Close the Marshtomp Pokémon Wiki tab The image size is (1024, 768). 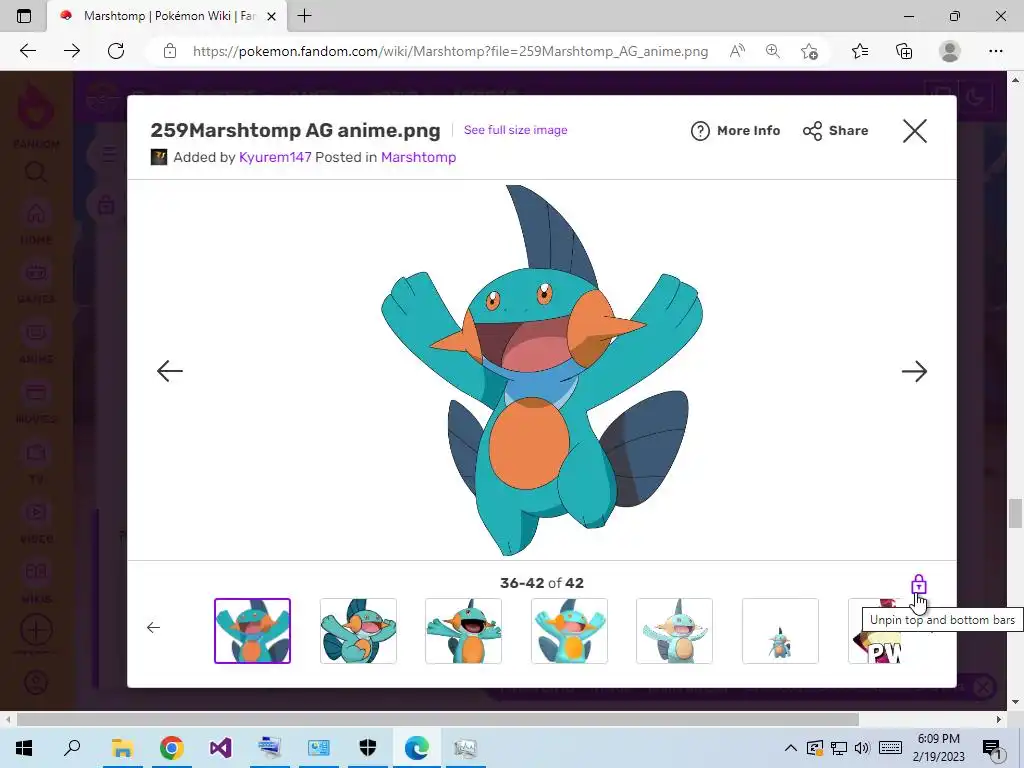(x=272, y=16)
